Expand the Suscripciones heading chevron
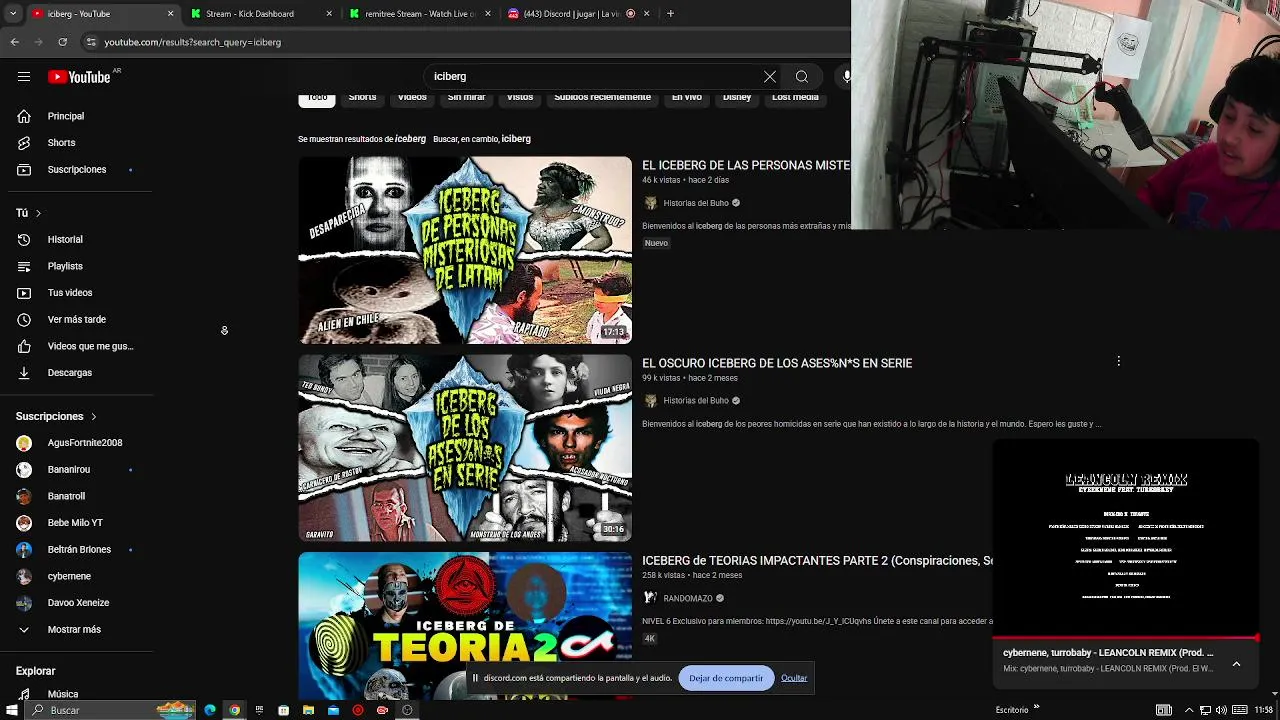Screen dimensions: 1280x720 [x=94, y=416]
